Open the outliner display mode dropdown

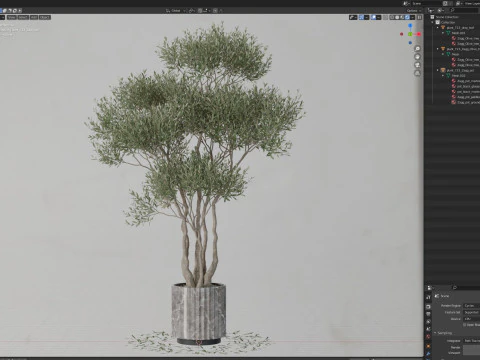click(x=431, y=11)
